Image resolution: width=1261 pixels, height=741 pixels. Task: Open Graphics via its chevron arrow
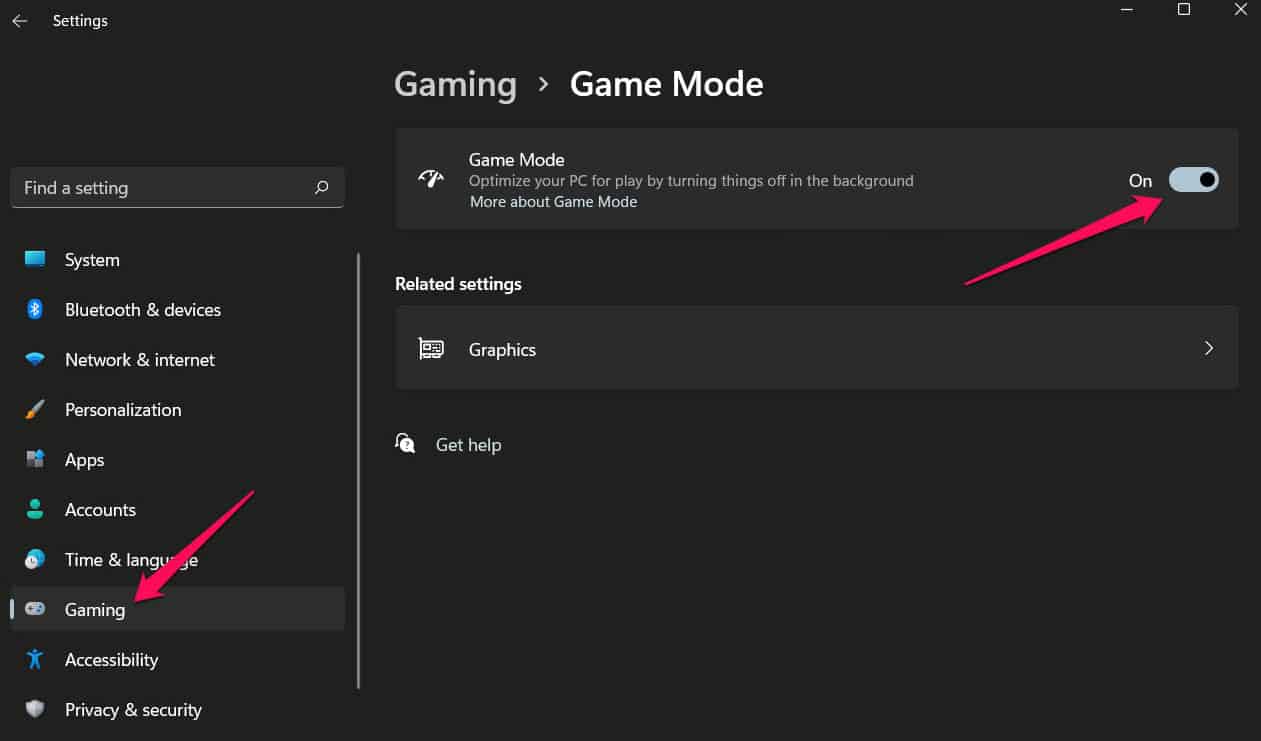click(x=1209, y=348)
